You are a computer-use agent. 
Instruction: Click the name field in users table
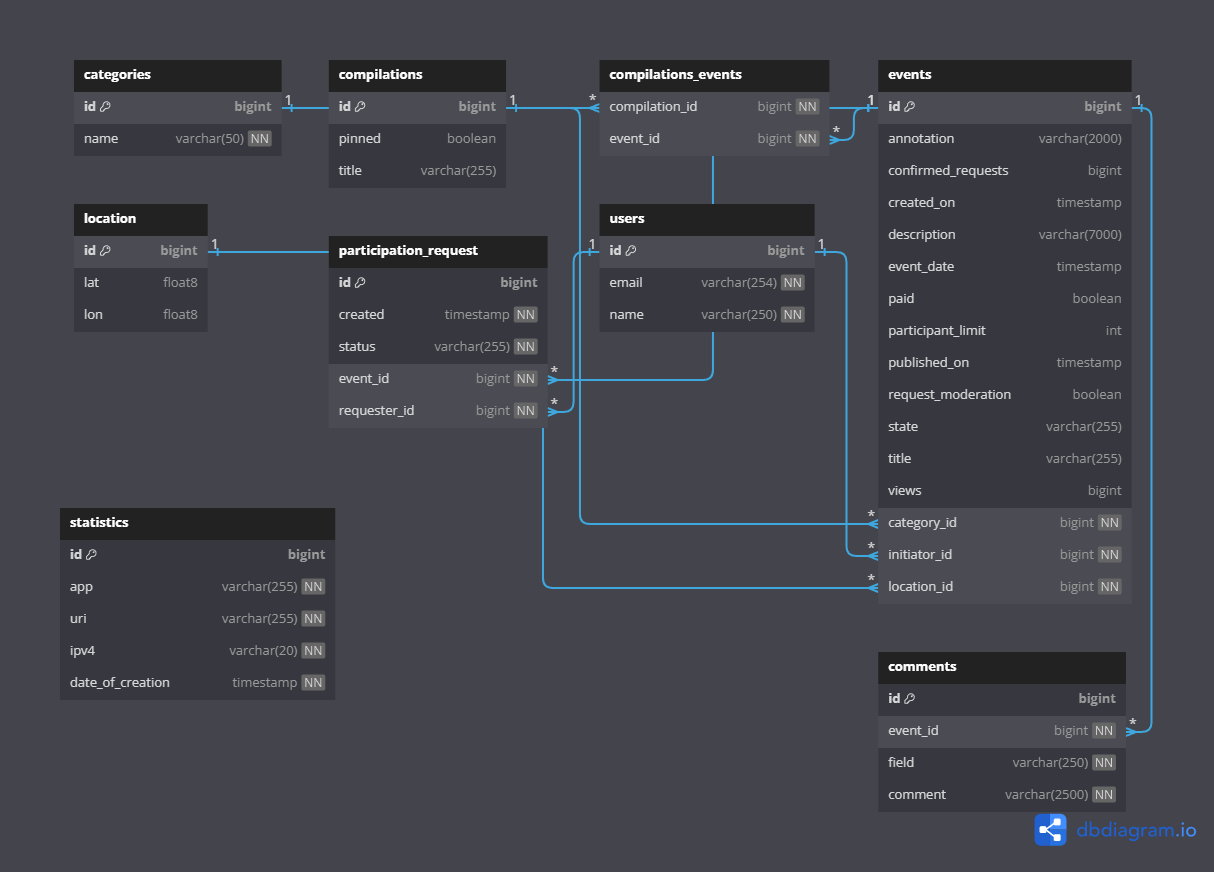click(x=707, y=314)
